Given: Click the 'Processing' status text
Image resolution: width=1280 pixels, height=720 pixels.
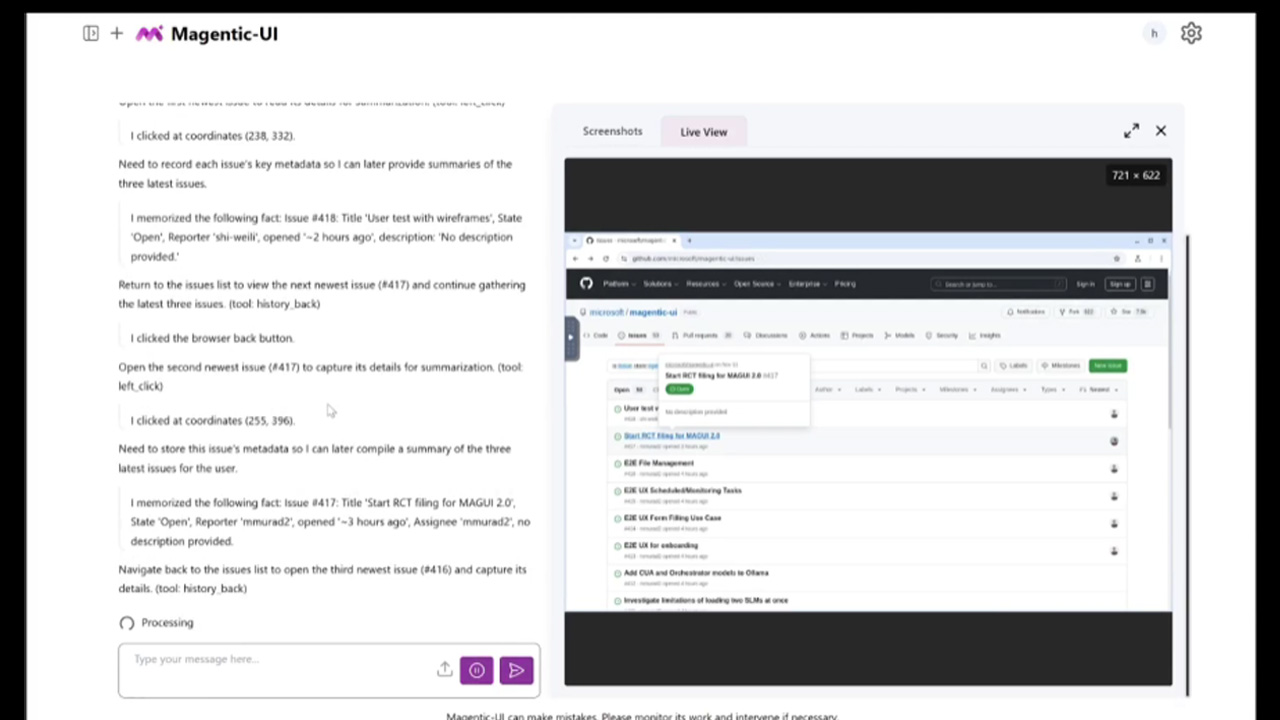Looking at the screenshot, I should (167, 623).
